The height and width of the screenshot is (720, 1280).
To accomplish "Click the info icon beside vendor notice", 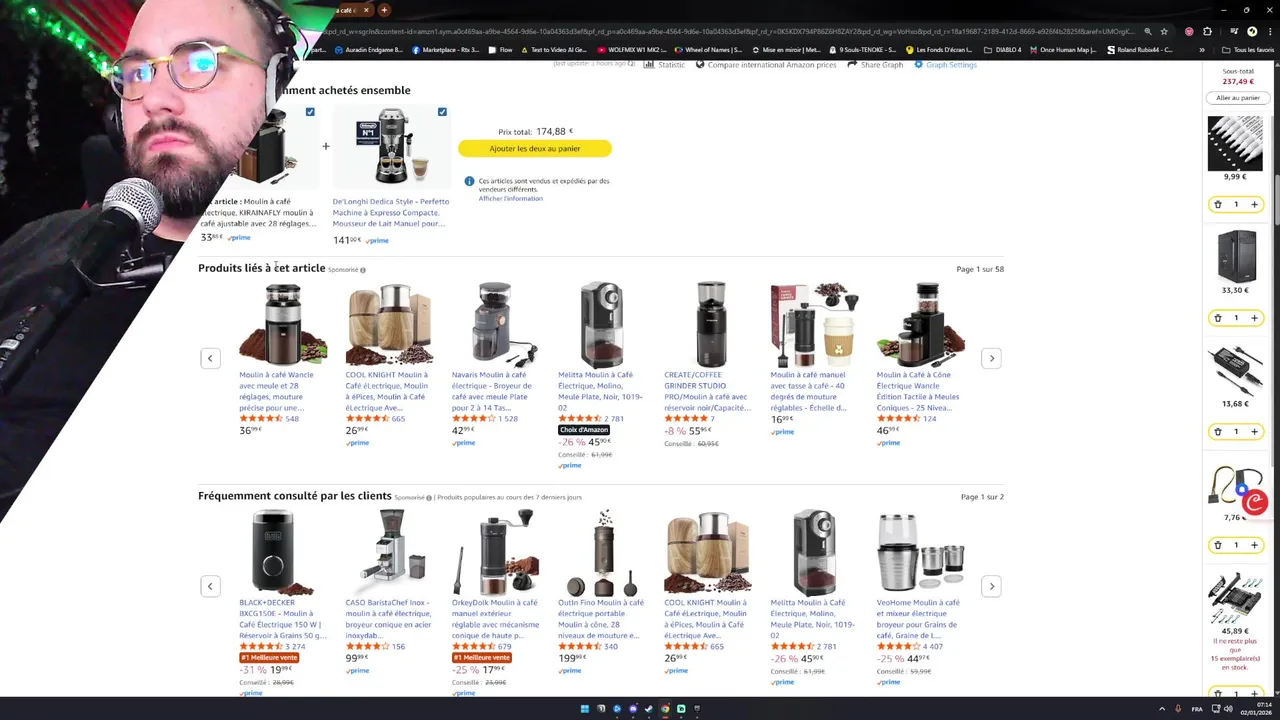I will coord(469,181).
